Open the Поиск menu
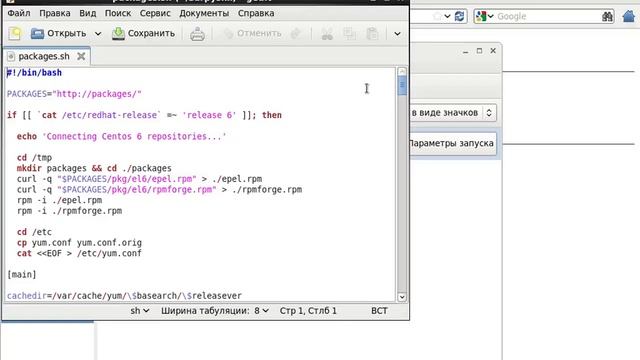This screenshot has width=640, height=360. (x=118, y=13)
